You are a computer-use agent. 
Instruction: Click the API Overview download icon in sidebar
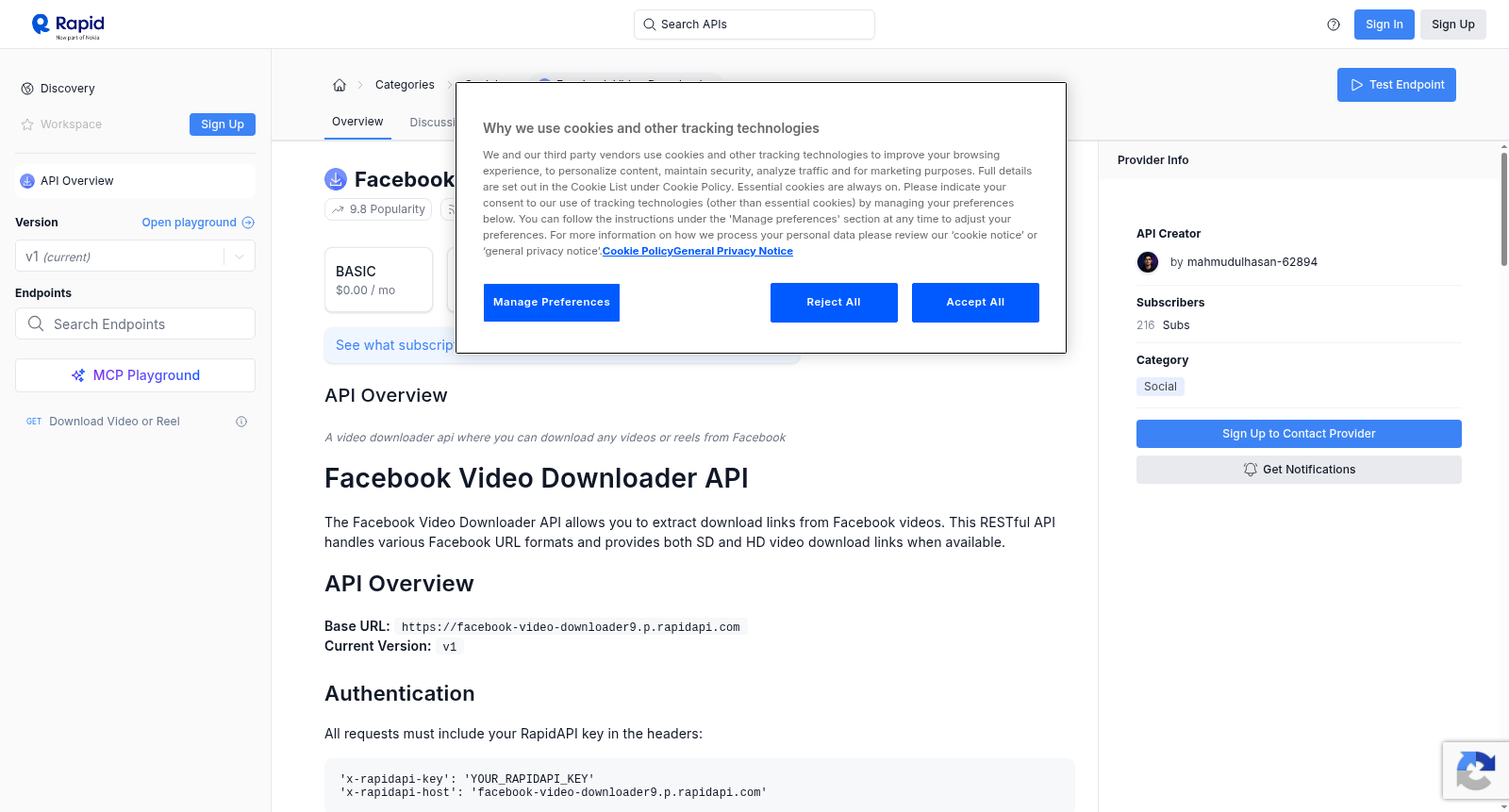[x=27, y=181]
